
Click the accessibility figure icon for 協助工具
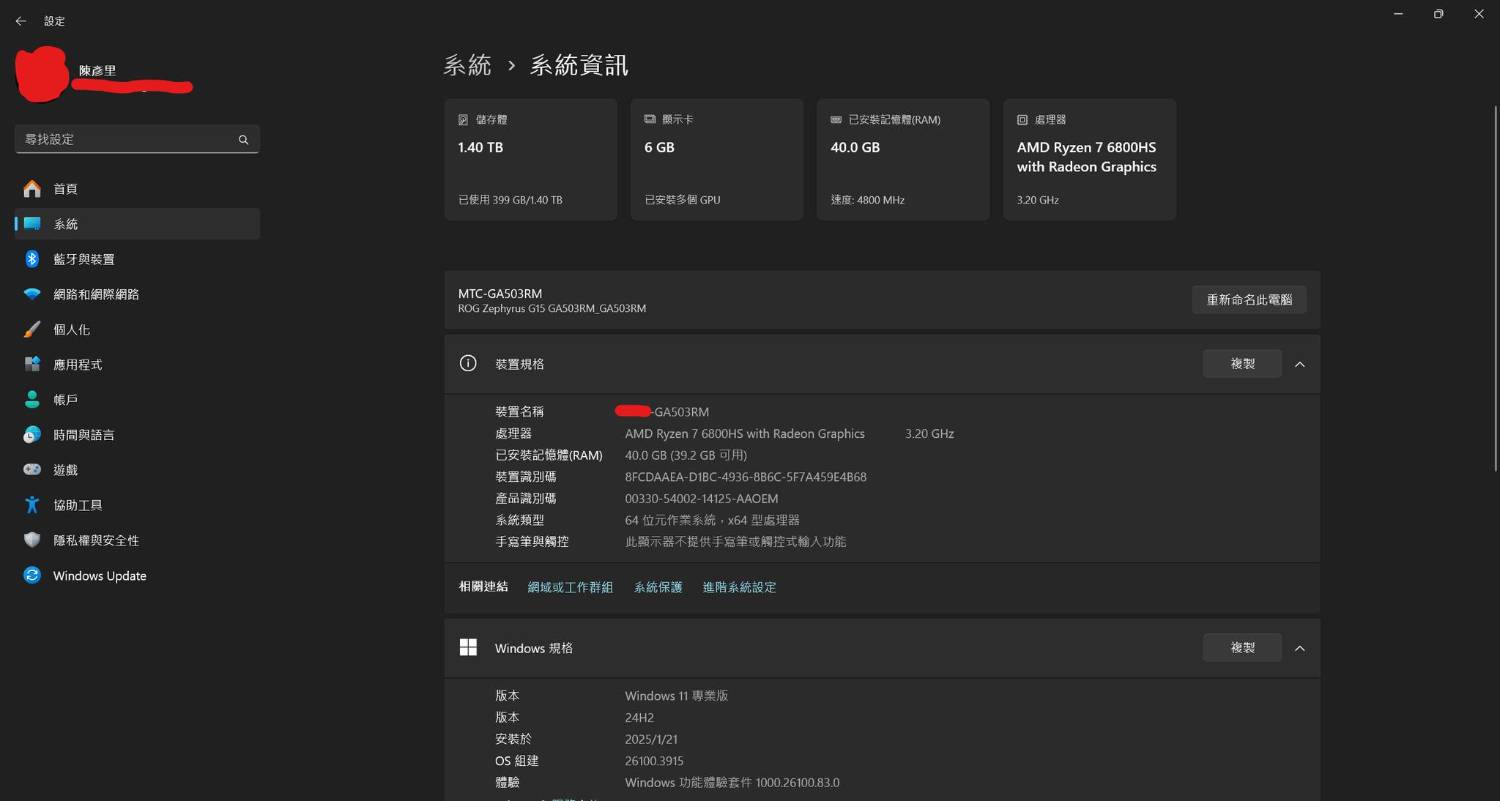click(x=32, y=505)
